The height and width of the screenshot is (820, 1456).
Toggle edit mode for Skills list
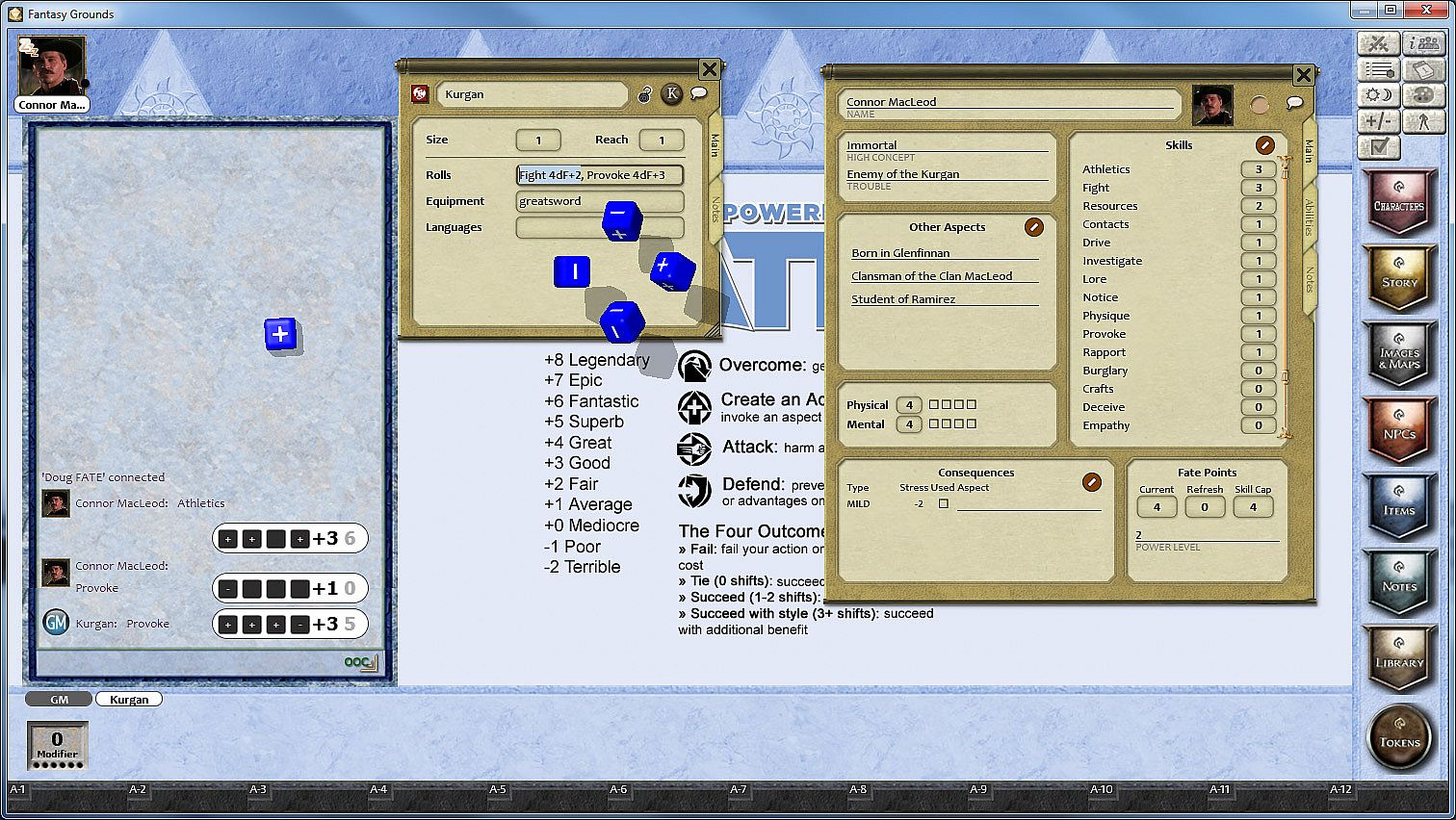click(1264, 145)
